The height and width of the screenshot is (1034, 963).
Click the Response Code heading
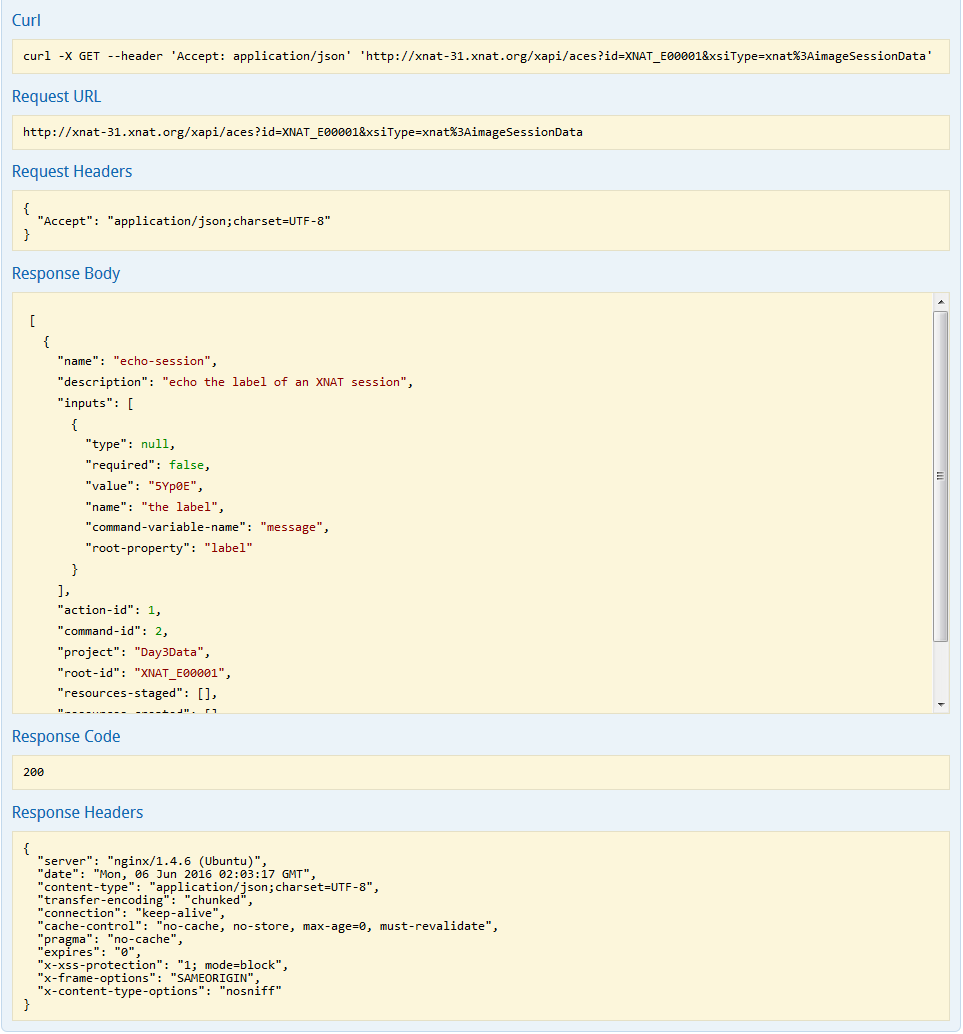click(x=66, y=736)
